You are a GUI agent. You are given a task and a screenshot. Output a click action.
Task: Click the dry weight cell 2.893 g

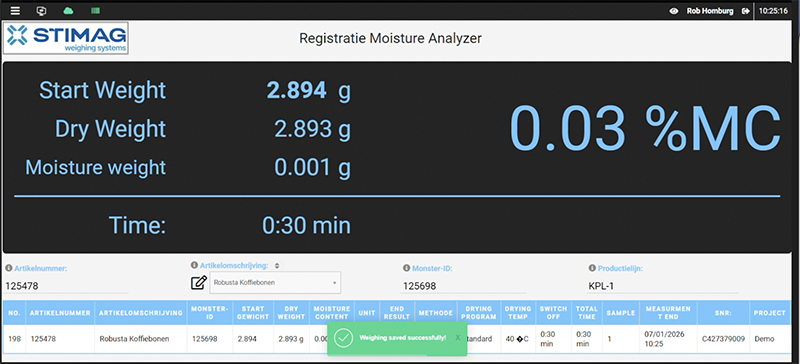click(x=291, y=338)
